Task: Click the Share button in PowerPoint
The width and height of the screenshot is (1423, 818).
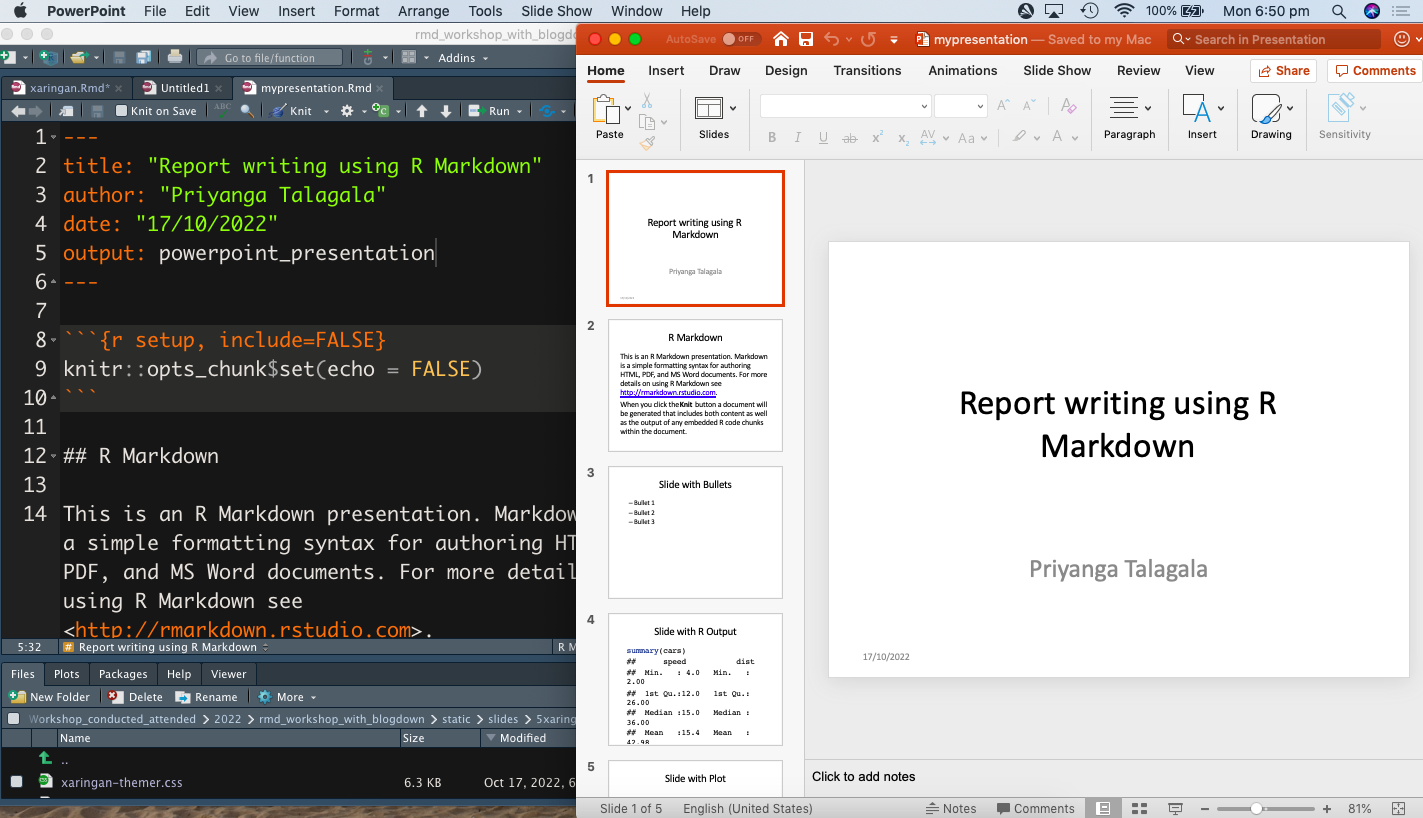Action: pos(1283,71)
